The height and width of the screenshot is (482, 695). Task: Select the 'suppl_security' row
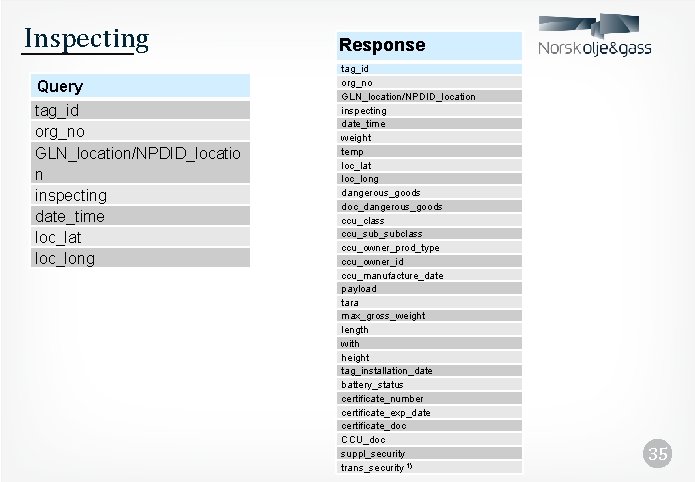[x=429, y=453]
